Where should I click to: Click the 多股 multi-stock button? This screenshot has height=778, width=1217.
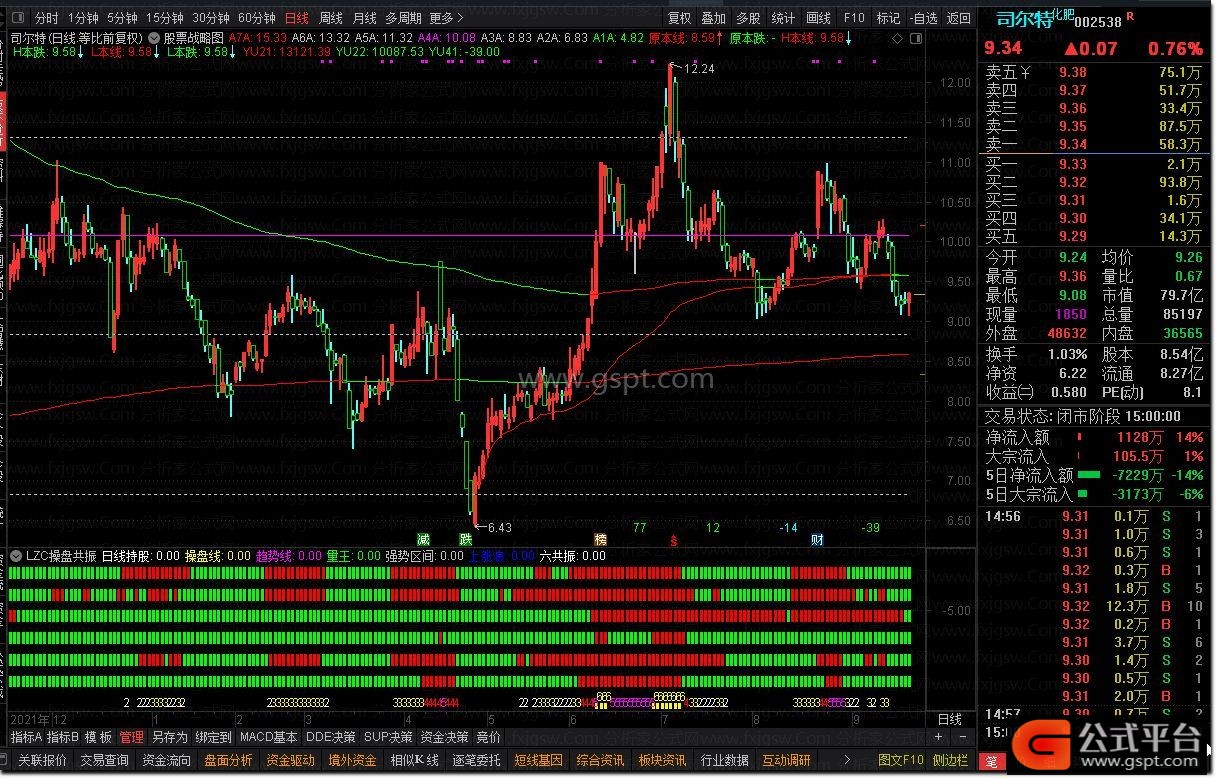(748, 18)
